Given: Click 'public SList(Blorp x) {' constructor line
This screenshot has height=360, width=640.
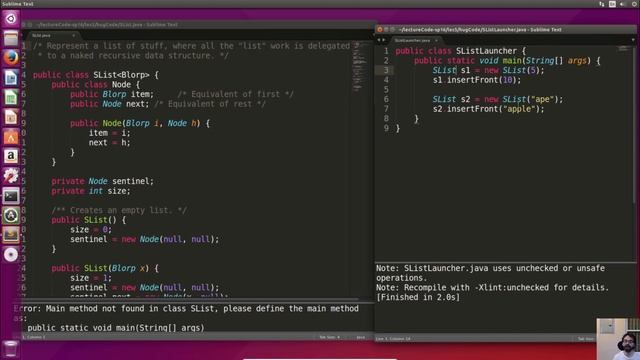Looking at the screenshot, I should coord(105,268).
